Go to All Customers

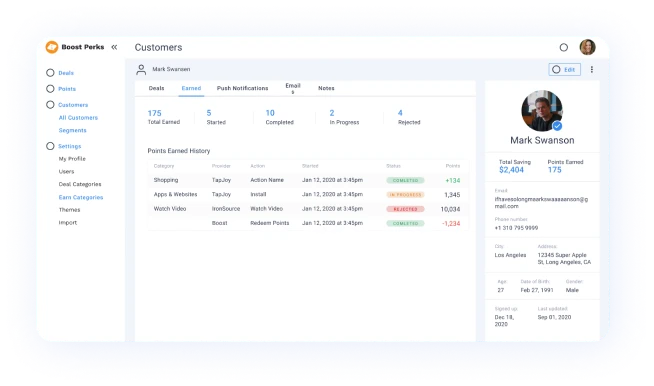[78, 118]
